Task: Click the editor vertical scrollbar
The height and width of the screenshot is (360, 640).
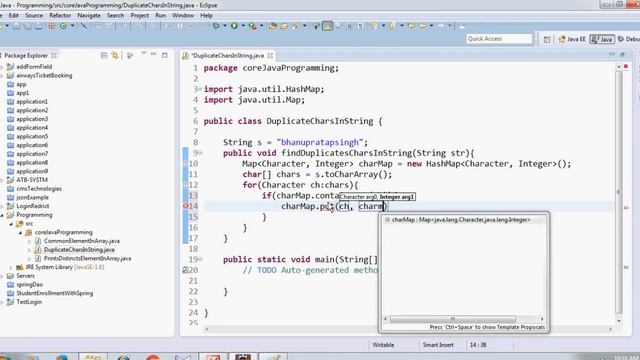Action: click(619, 192)
